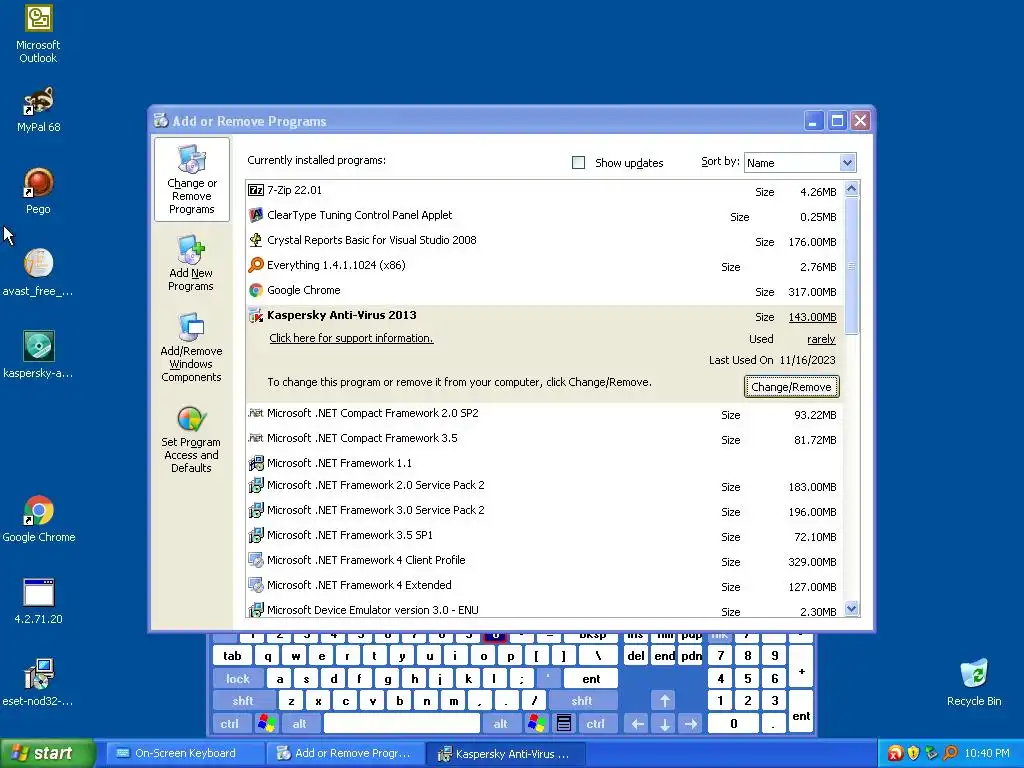Click the Kaspersky Anti-Virus 2013 entry icon
The image size is (1024, 768).
pos(256,315)
